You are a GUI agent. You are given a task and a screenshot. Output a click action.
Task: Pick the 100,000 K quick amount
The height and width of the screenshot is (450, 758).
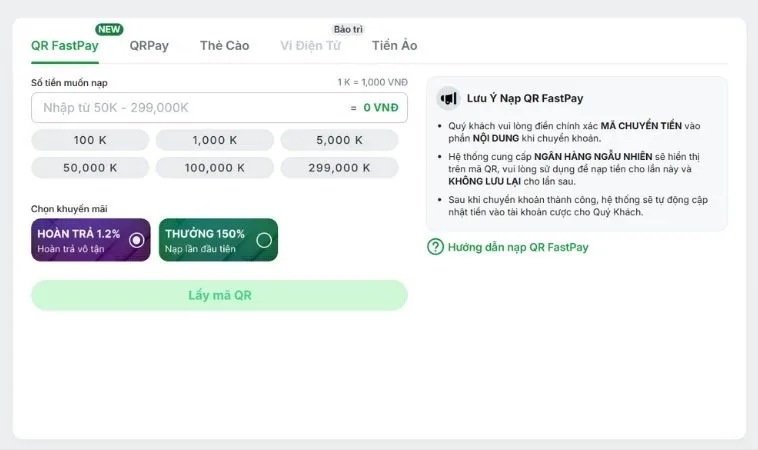(x=215, y=168)
